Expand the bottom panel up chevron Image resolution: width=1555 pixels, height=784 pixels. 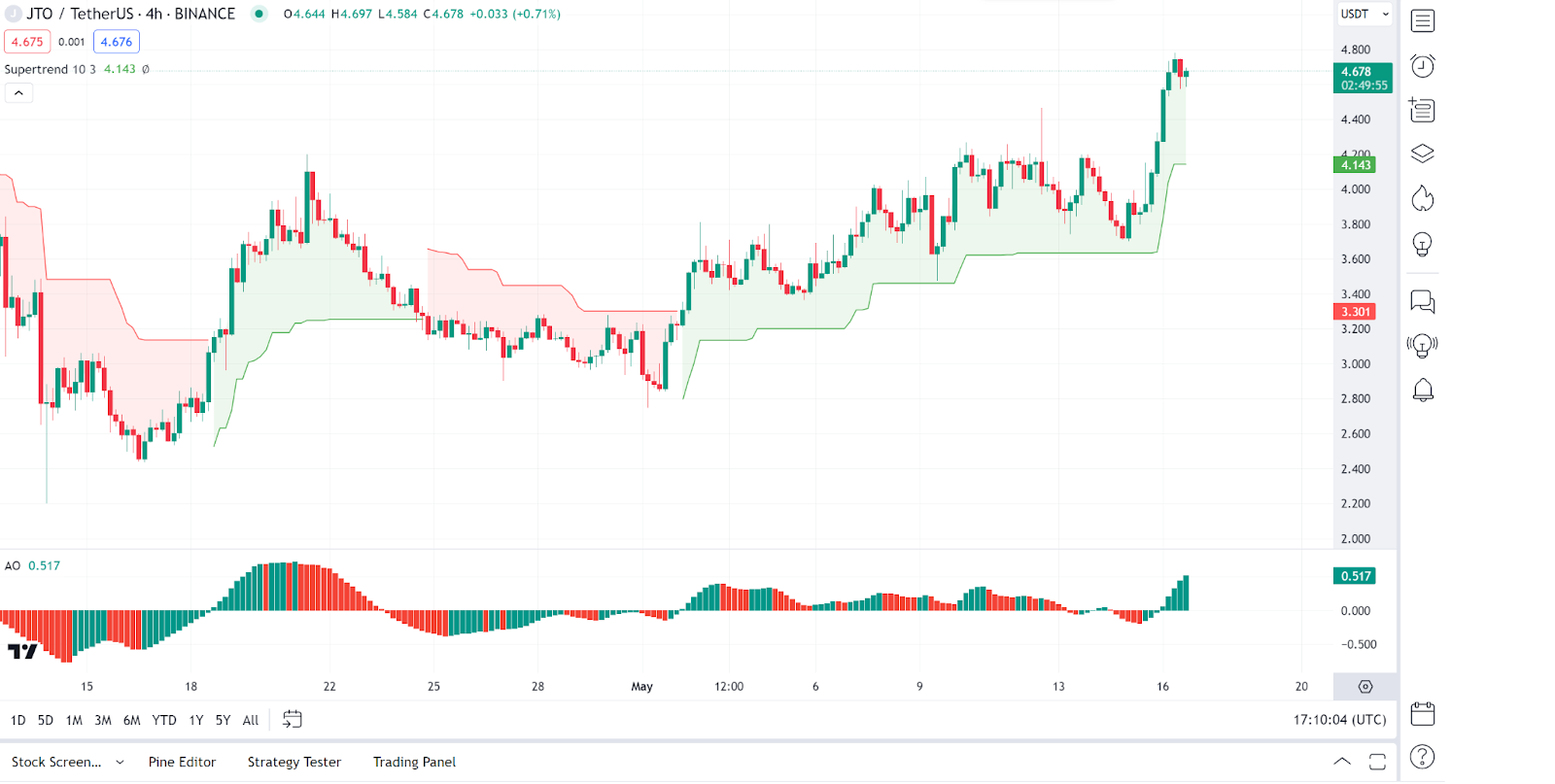tap(1342, 762)
